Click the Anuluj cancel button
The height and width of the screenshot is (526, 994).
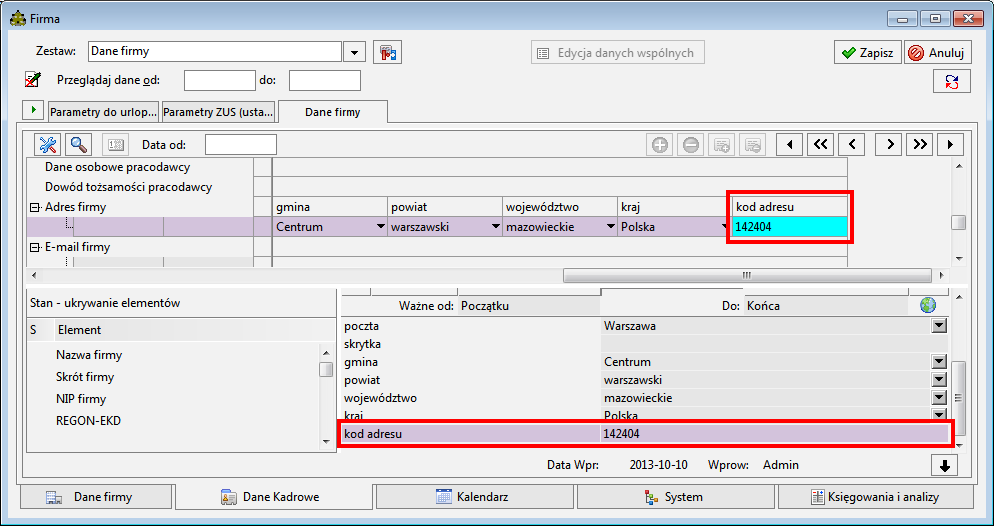click(x=937, y=52)
